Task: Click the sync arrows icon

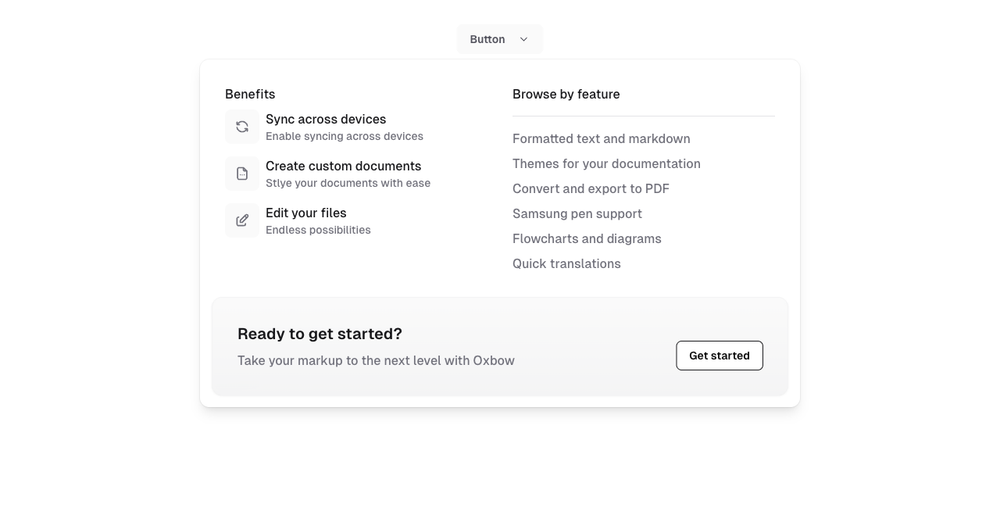Action: pos(242,127)
